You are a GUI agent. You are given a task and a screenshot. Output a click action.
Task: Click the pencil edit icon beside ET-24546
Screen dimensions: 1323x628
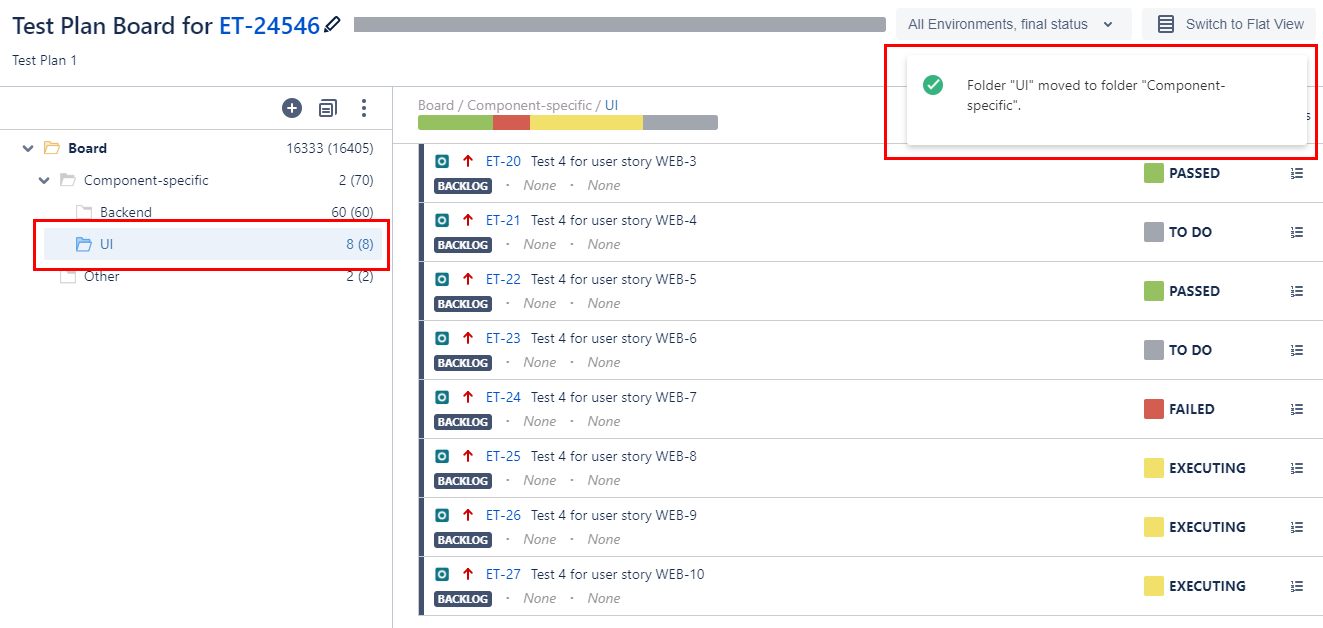click(x=333, y=25)
